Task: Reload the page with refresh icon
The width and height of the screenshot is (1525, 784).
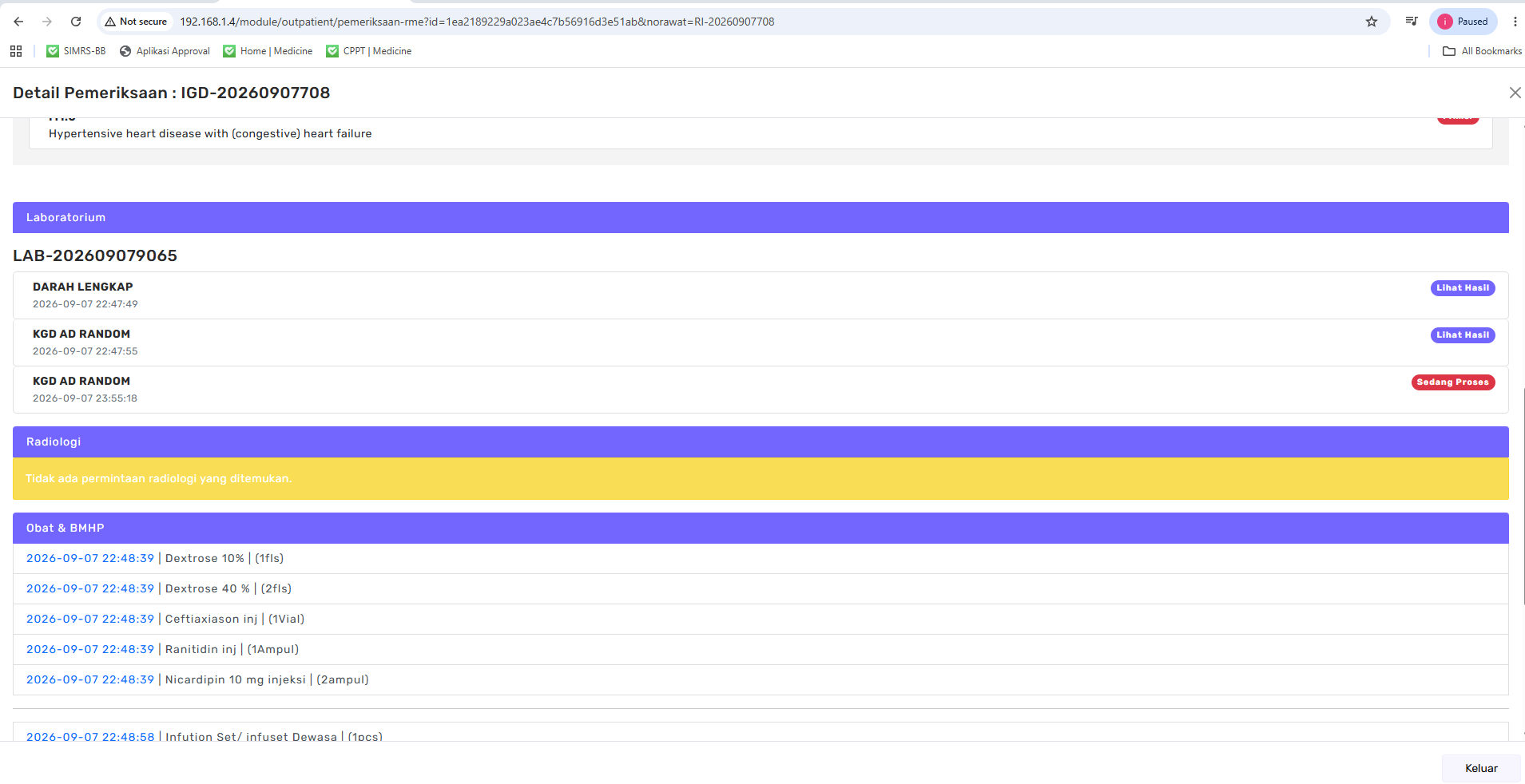Action: pyautogui.click(x=76, y=22)
